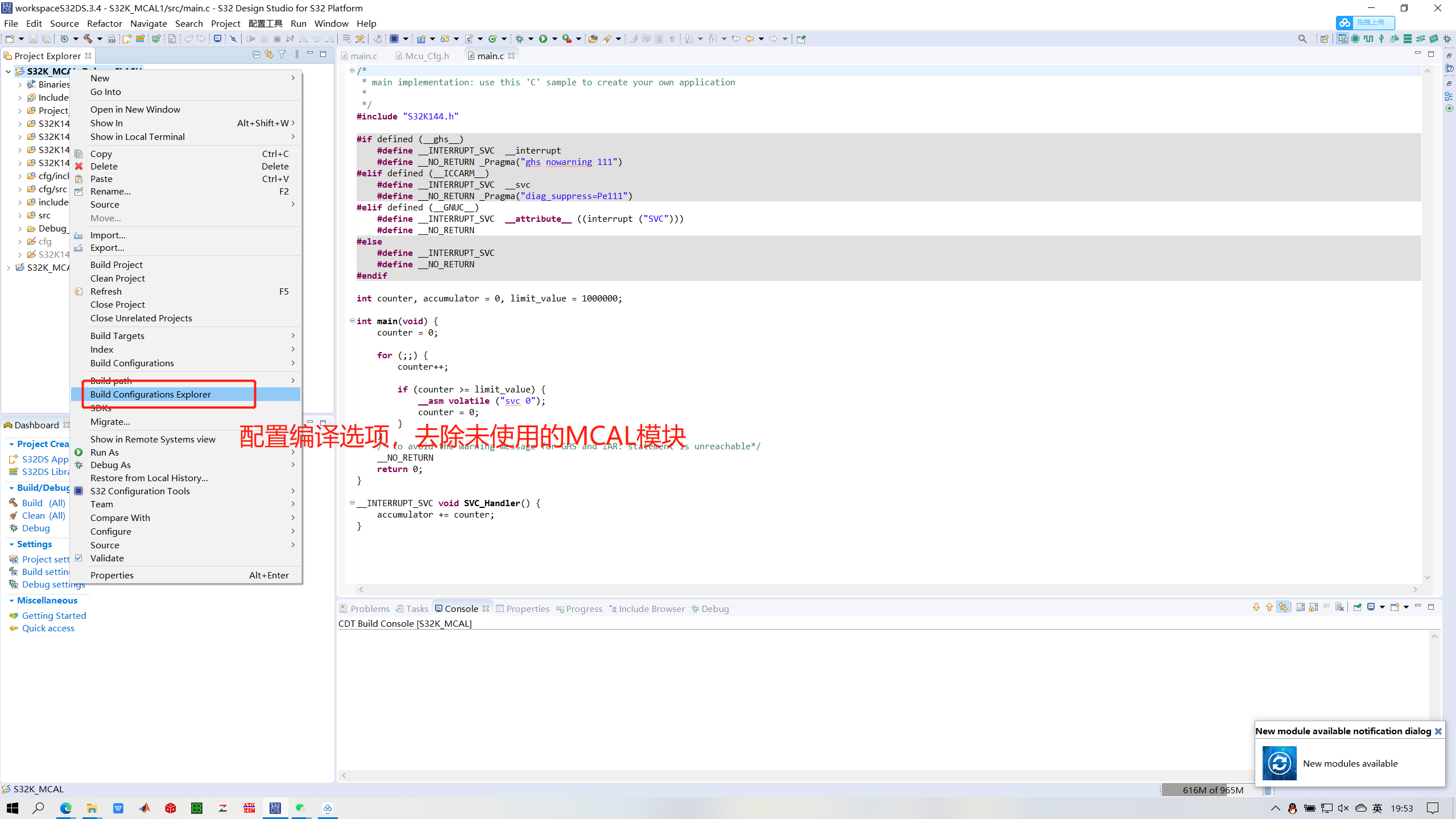Pin the Console view
The width and height of the screenshot is (1456, 819).
click(x=1357, y=607)
